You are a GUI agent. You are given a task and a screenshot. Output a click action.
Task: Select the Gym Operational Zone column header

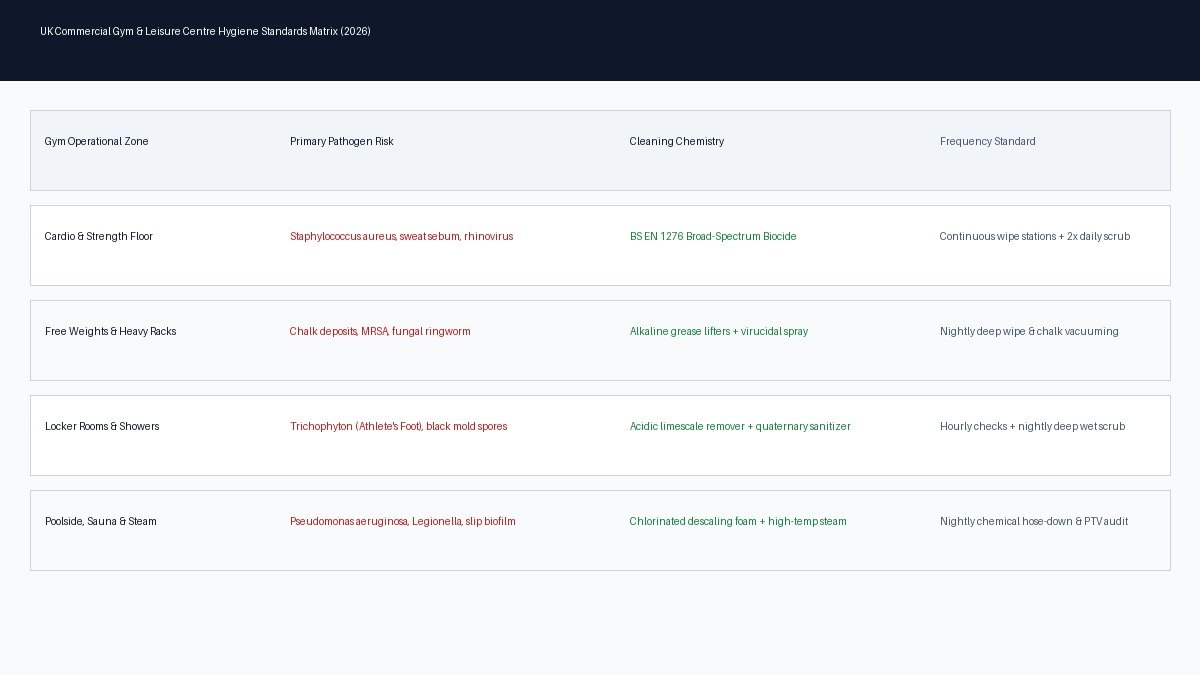click(96, 142)
